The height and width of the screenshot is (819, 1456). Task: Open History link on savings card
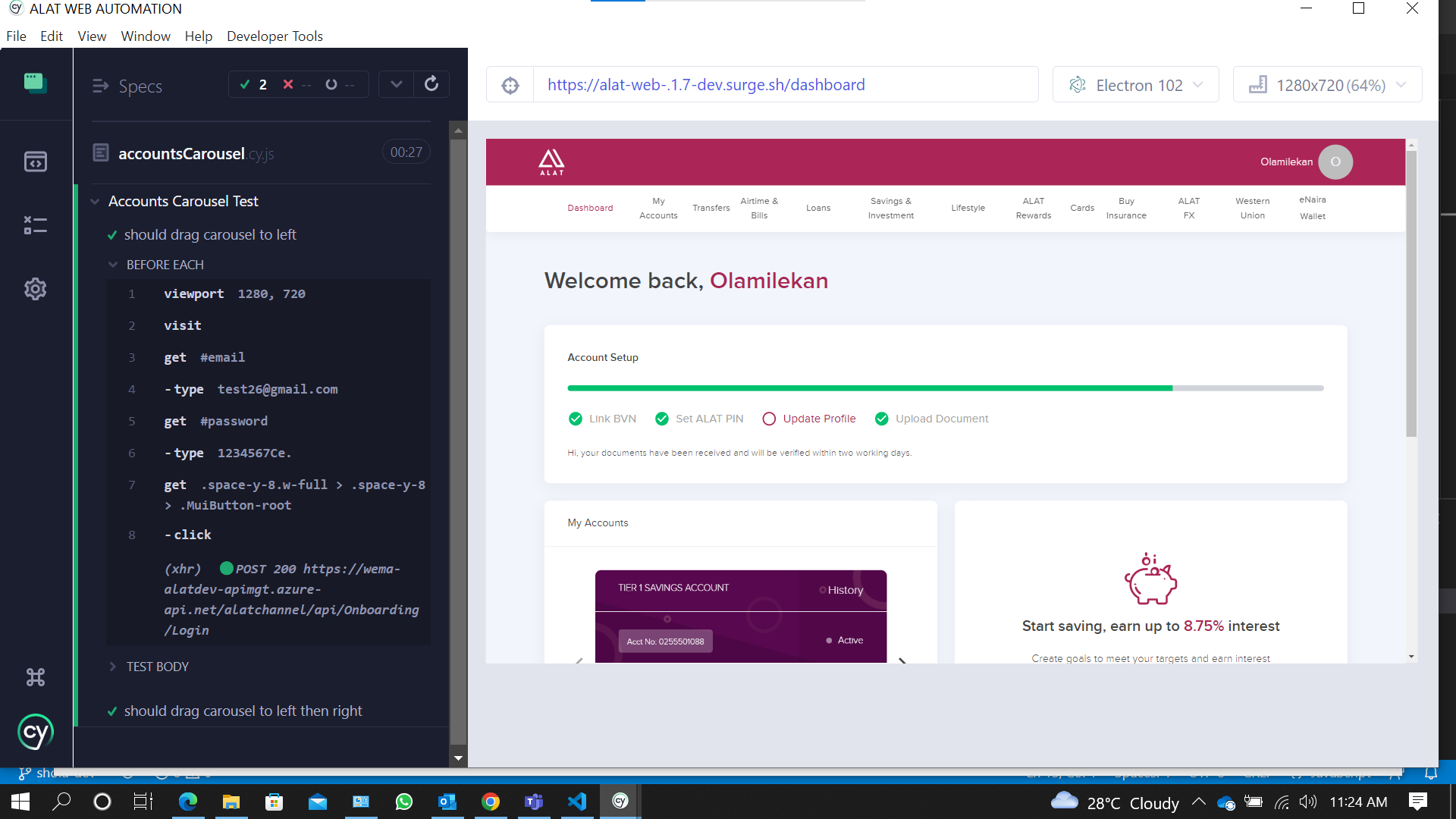(x=845, y=590)
